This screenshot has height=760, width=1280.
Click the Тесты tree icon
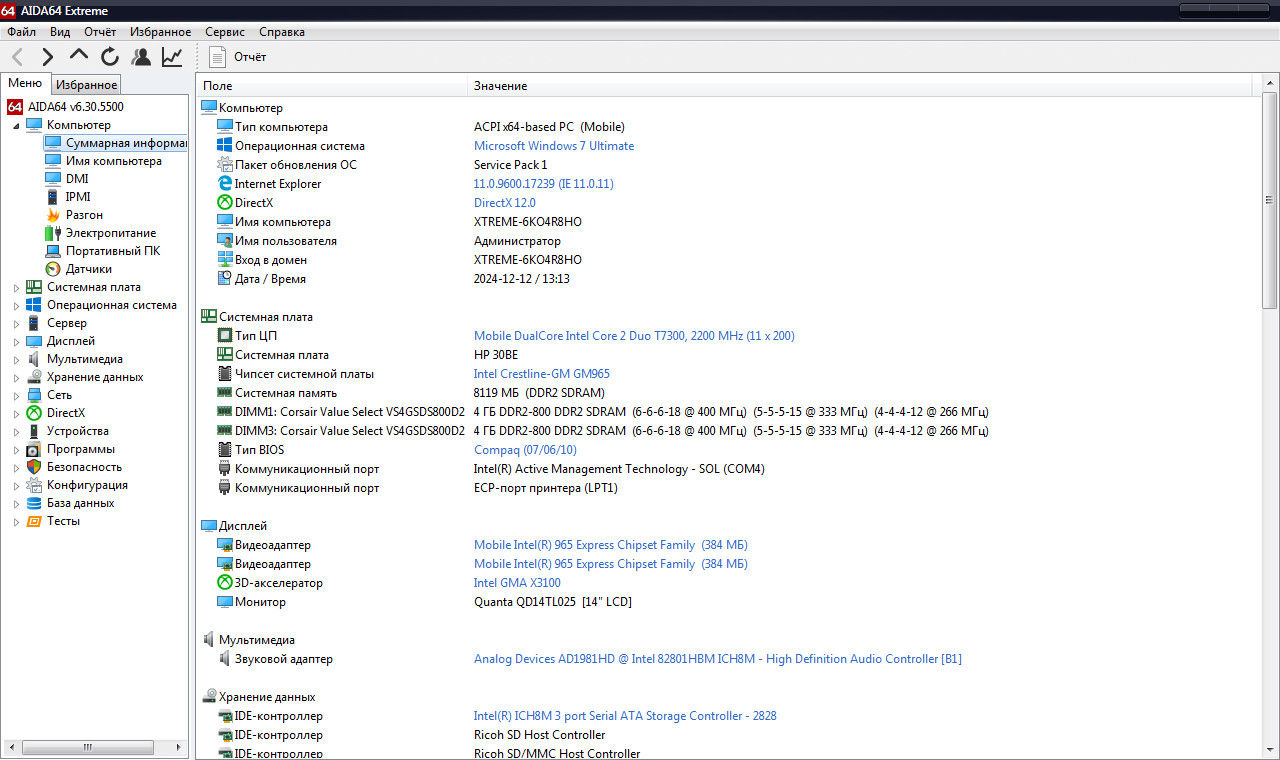34,521
